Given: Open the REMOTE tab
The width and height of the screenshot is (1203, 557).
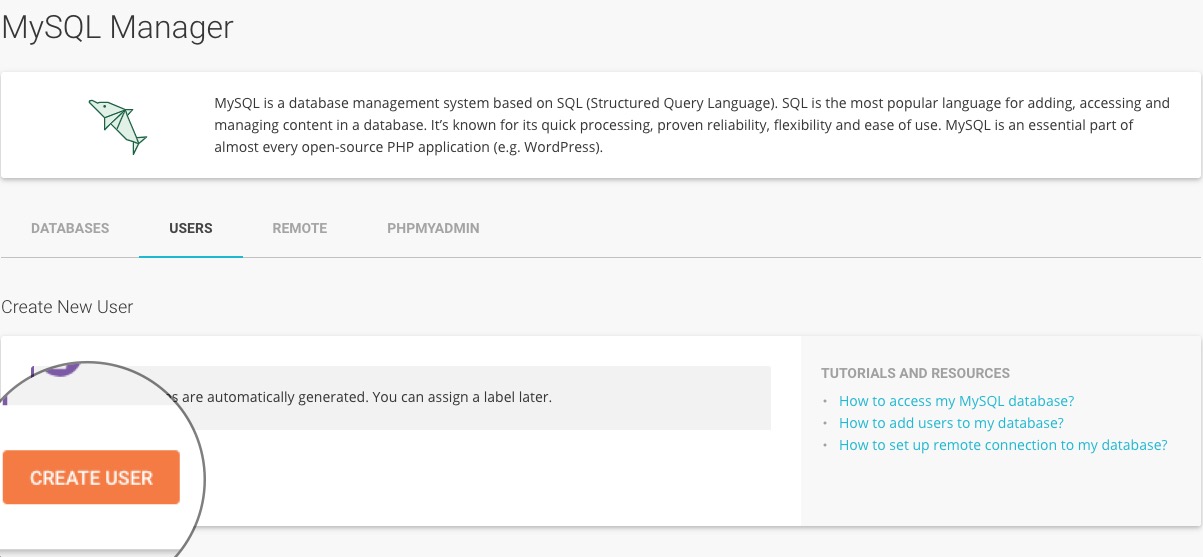Looking at the screenshot, I should [300, 228].
